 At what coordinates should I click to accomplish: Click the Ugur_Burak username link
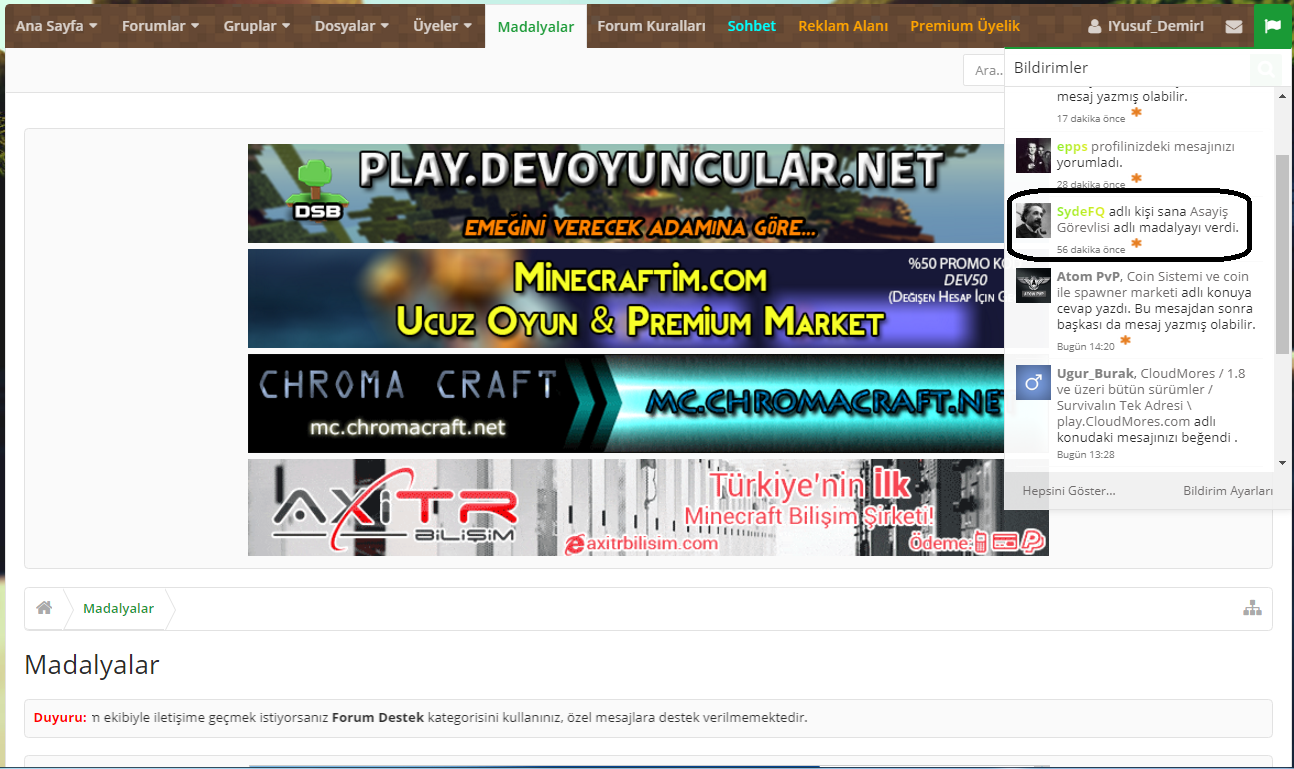click(1096, 373)
